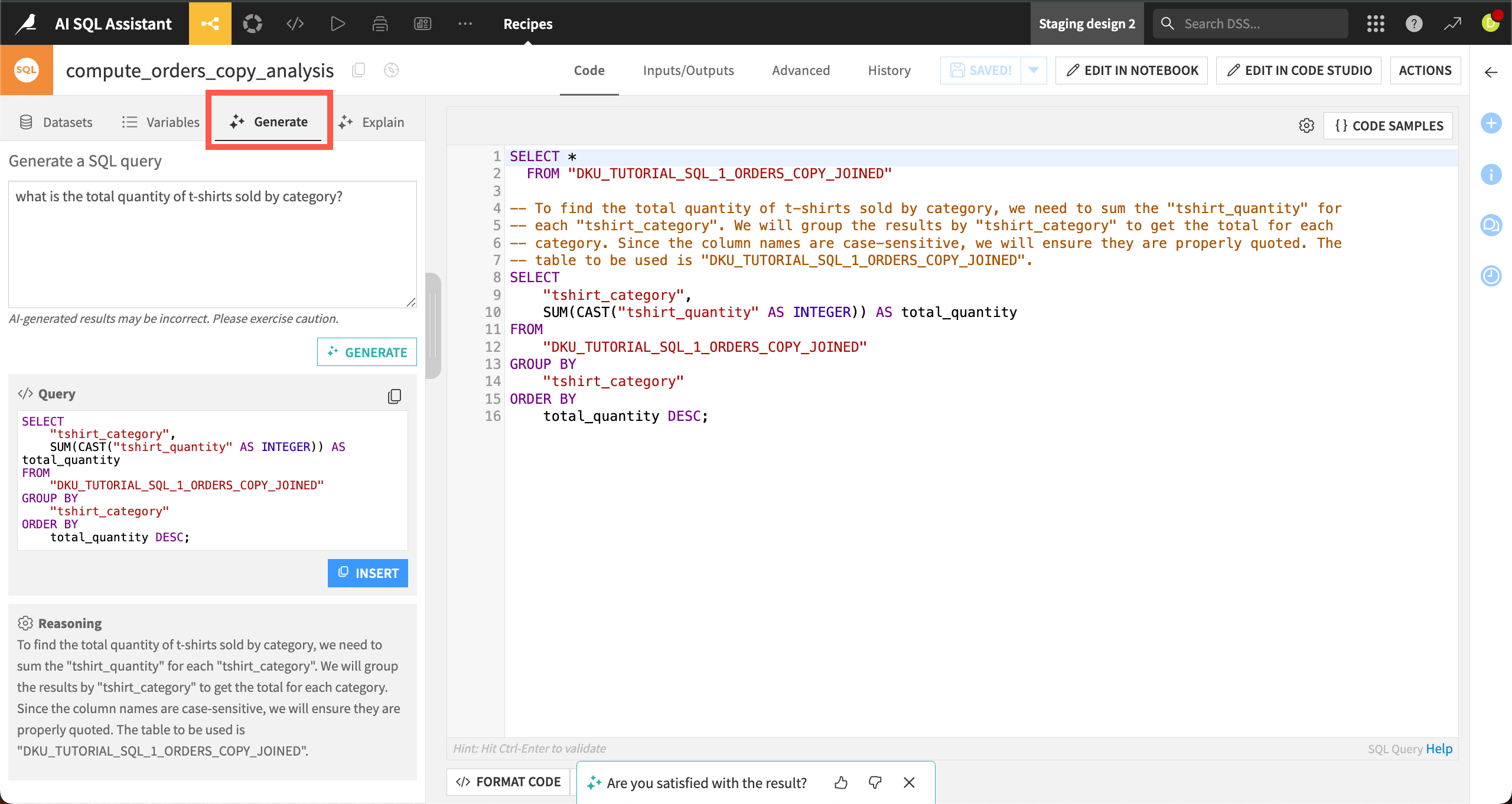Open discussions via the chat bubble icon
The image size is (1512, 804).
pos(1491,225)
